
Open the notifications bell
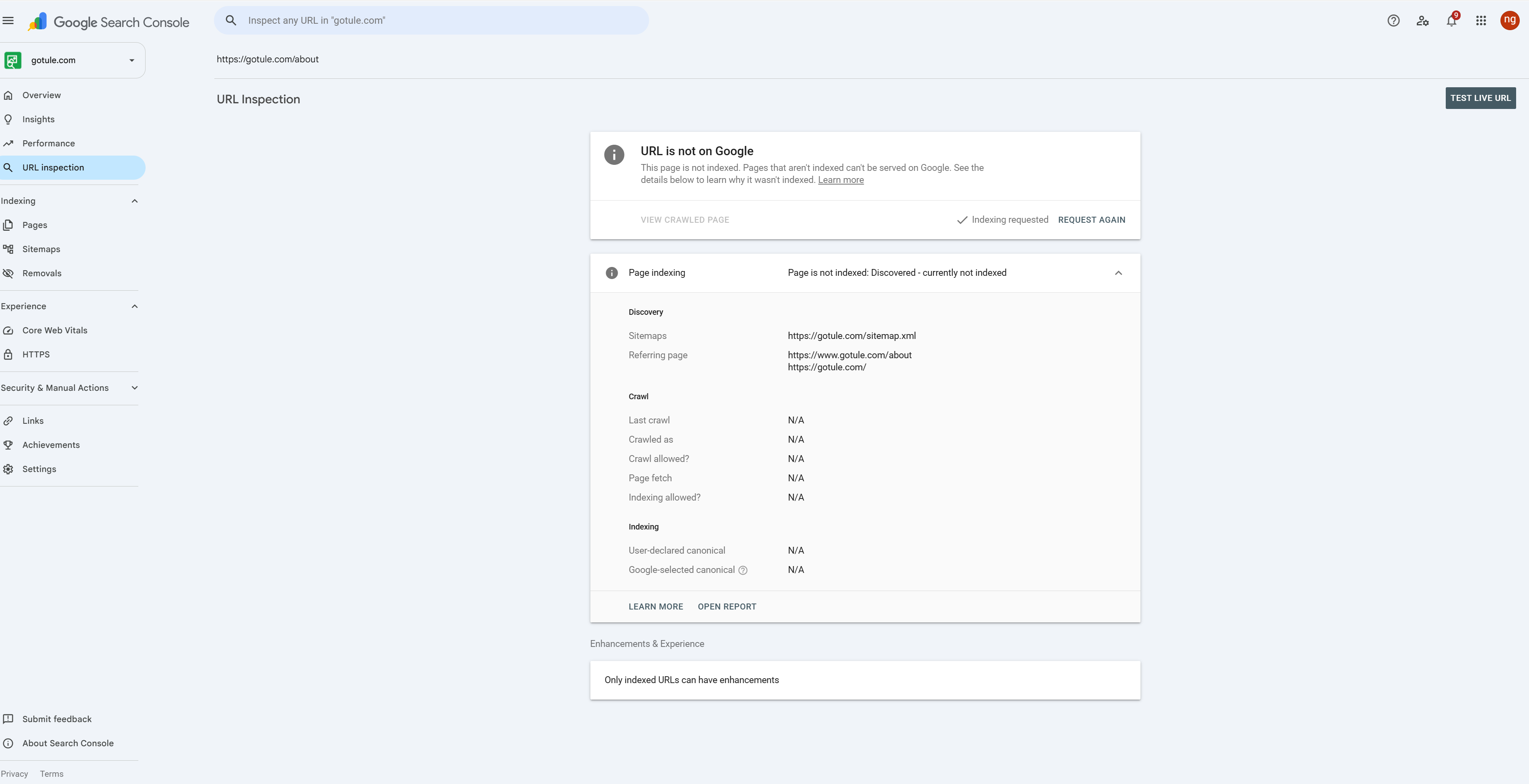pyautogui.click(x=1451, y=21)
